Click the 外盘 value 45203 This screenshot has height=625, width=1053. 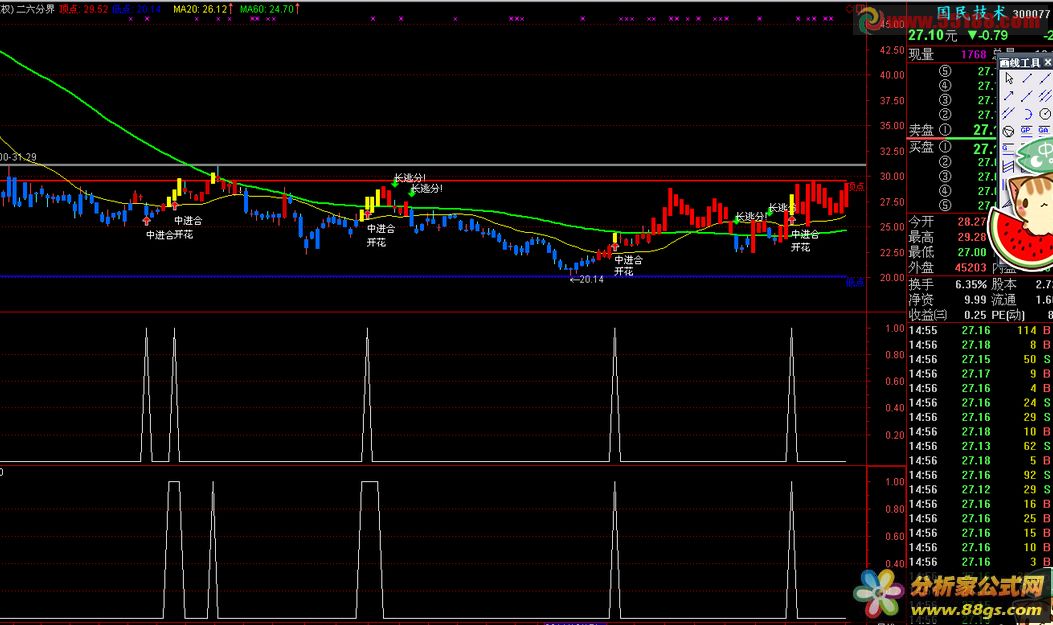click(x=971, y=267)
